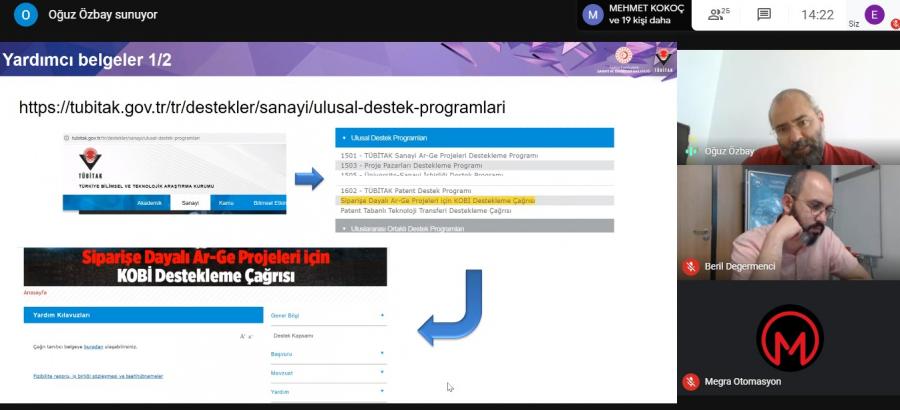Open the chat messages panel
Screen dimensions: 900x410
coord(764,14)
